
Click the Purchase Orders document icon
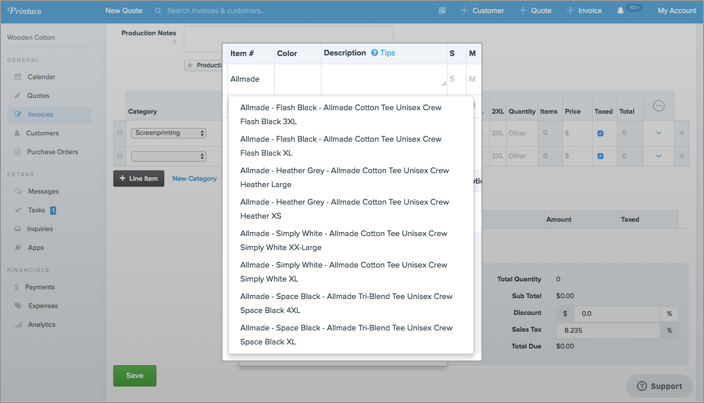click(18, 152)
